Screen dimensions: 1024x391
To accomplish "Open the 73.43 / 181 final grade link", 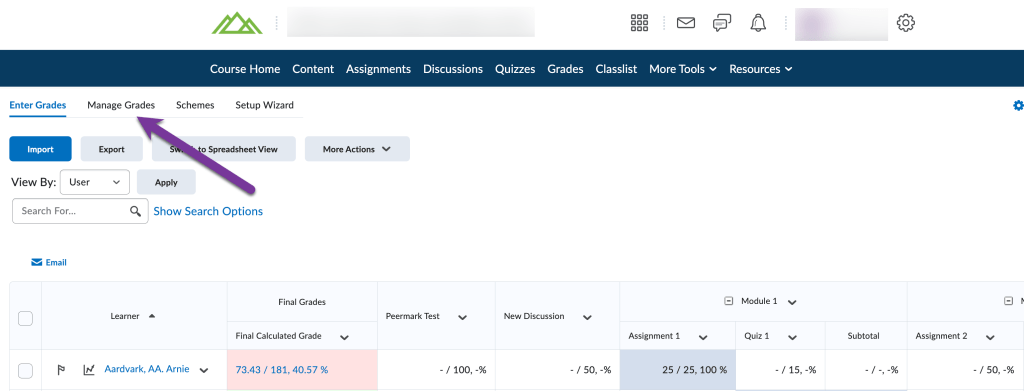I will [x=282, y=370].
